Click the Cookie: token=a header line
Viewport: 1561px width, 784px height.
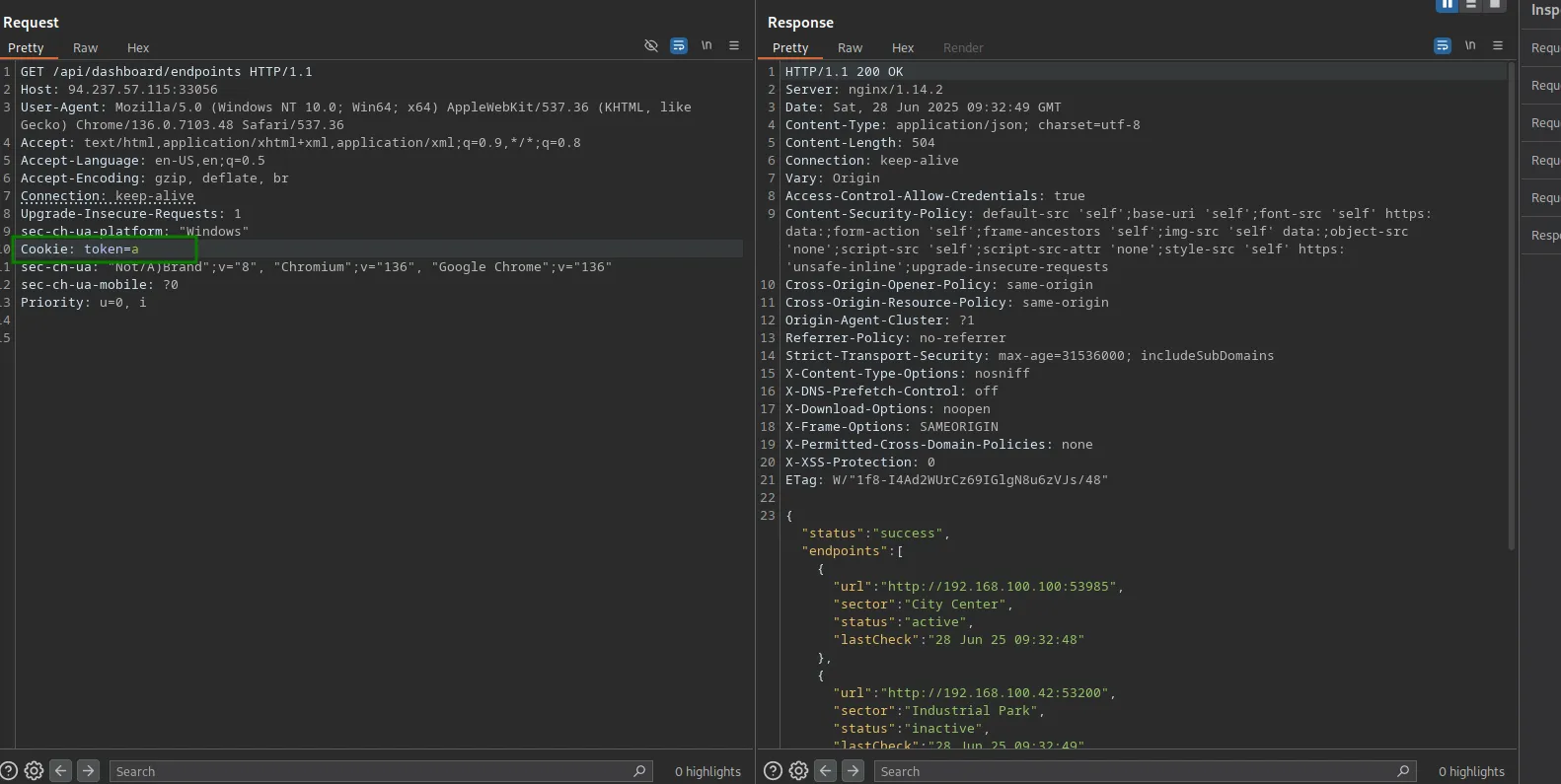click(79, 249)
